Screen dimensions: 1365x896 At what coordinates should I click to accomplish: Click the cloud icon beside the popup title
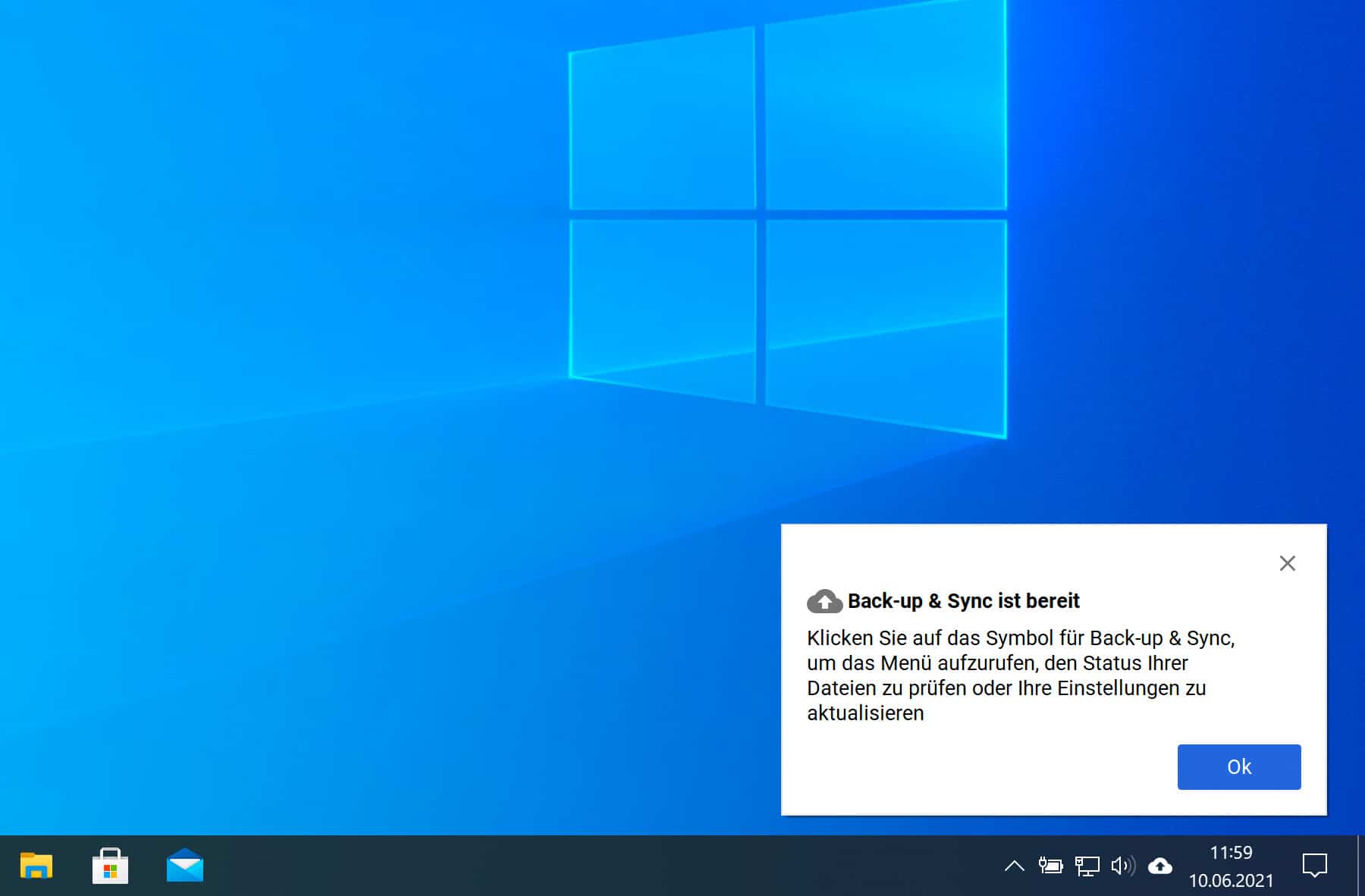point(824,601)
